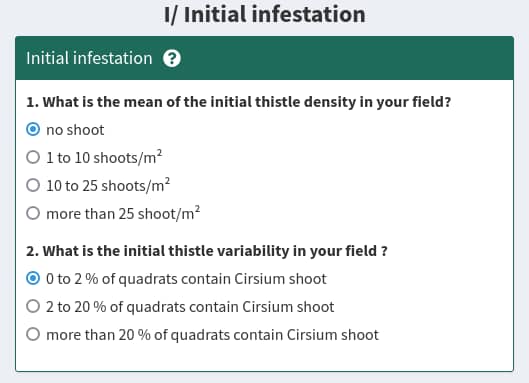Pick the 10 to 25 shoots/m² radio circle
This screenshot has height=383, width=529.
pos(33,185)
